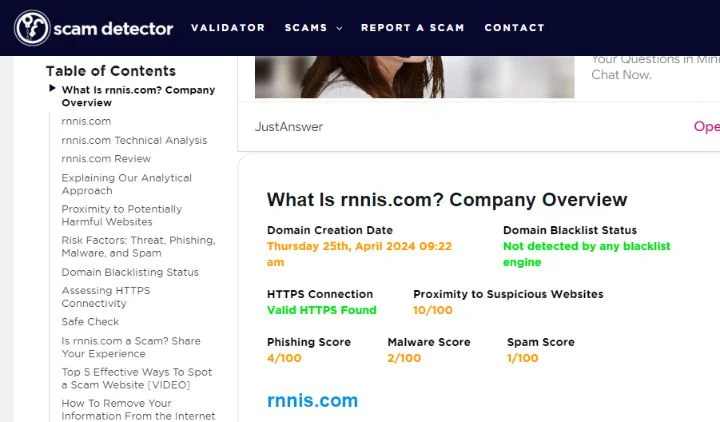Select the What Is rnnis.com? Company Overview heading

(447, 200)
